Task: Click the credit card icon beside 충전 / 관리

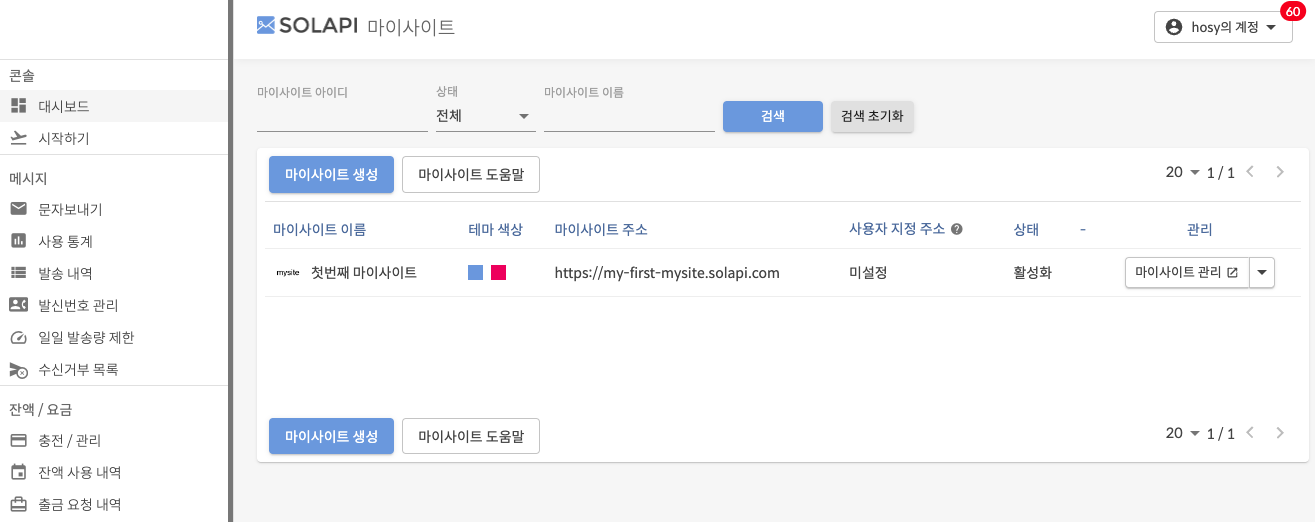Action: click(x=18, y=440)
